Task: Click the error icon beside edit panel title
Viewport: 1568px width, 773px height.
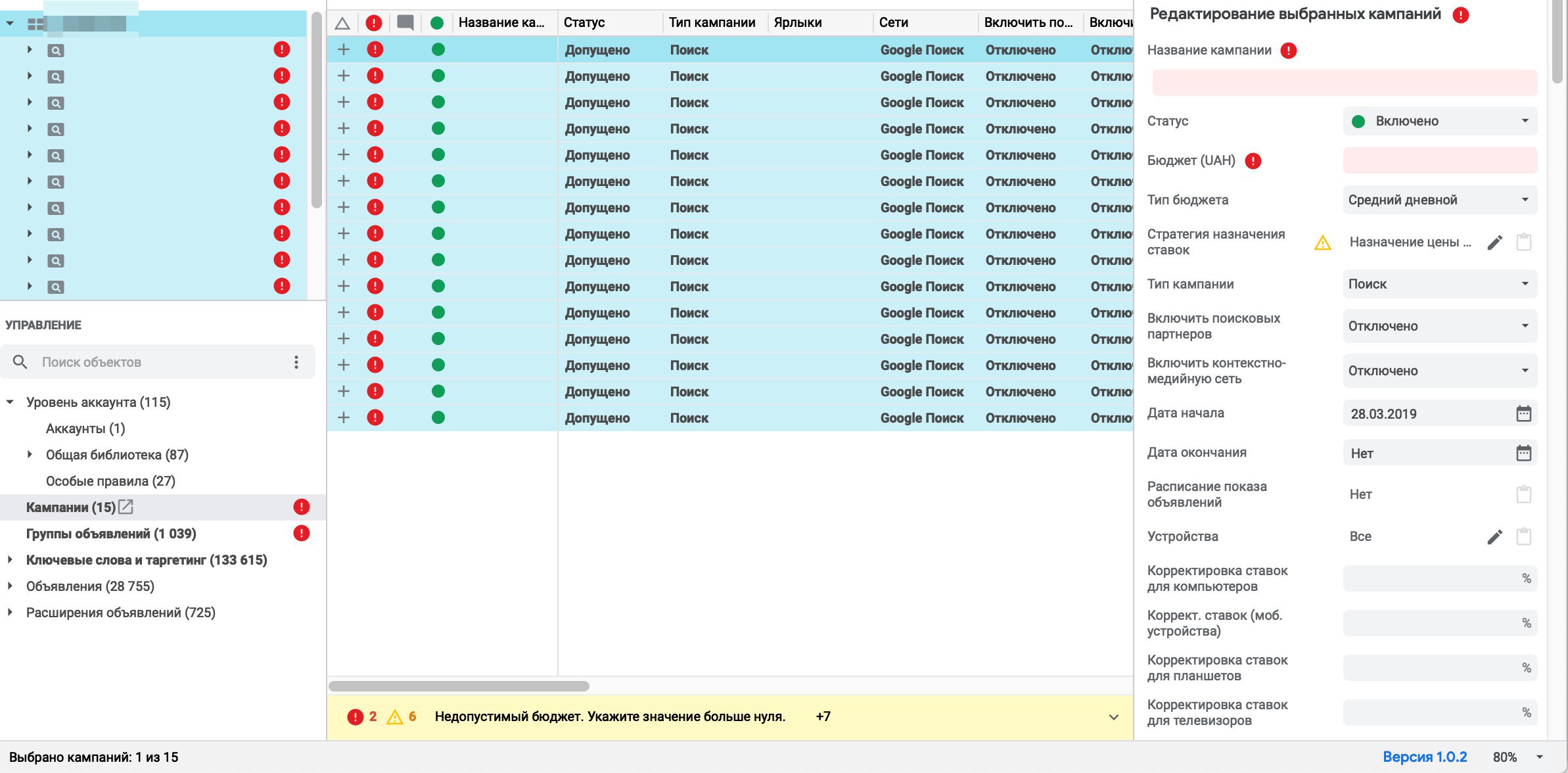Action: click(1460, 15)
